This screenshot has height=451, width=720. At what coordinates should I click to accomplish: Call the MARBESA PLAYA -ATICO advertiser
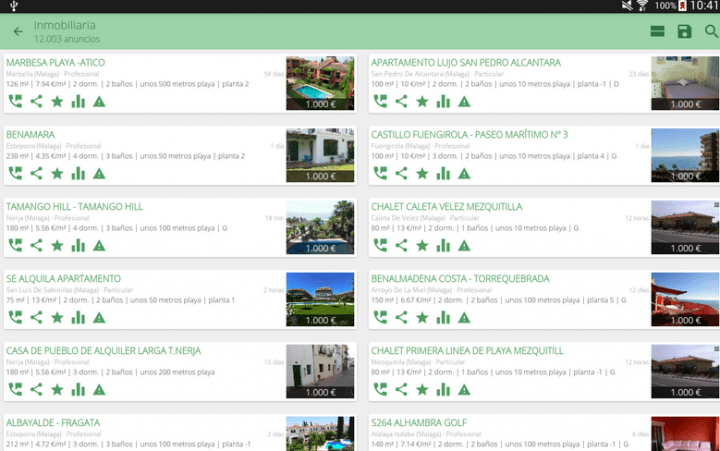pos(15,101)
